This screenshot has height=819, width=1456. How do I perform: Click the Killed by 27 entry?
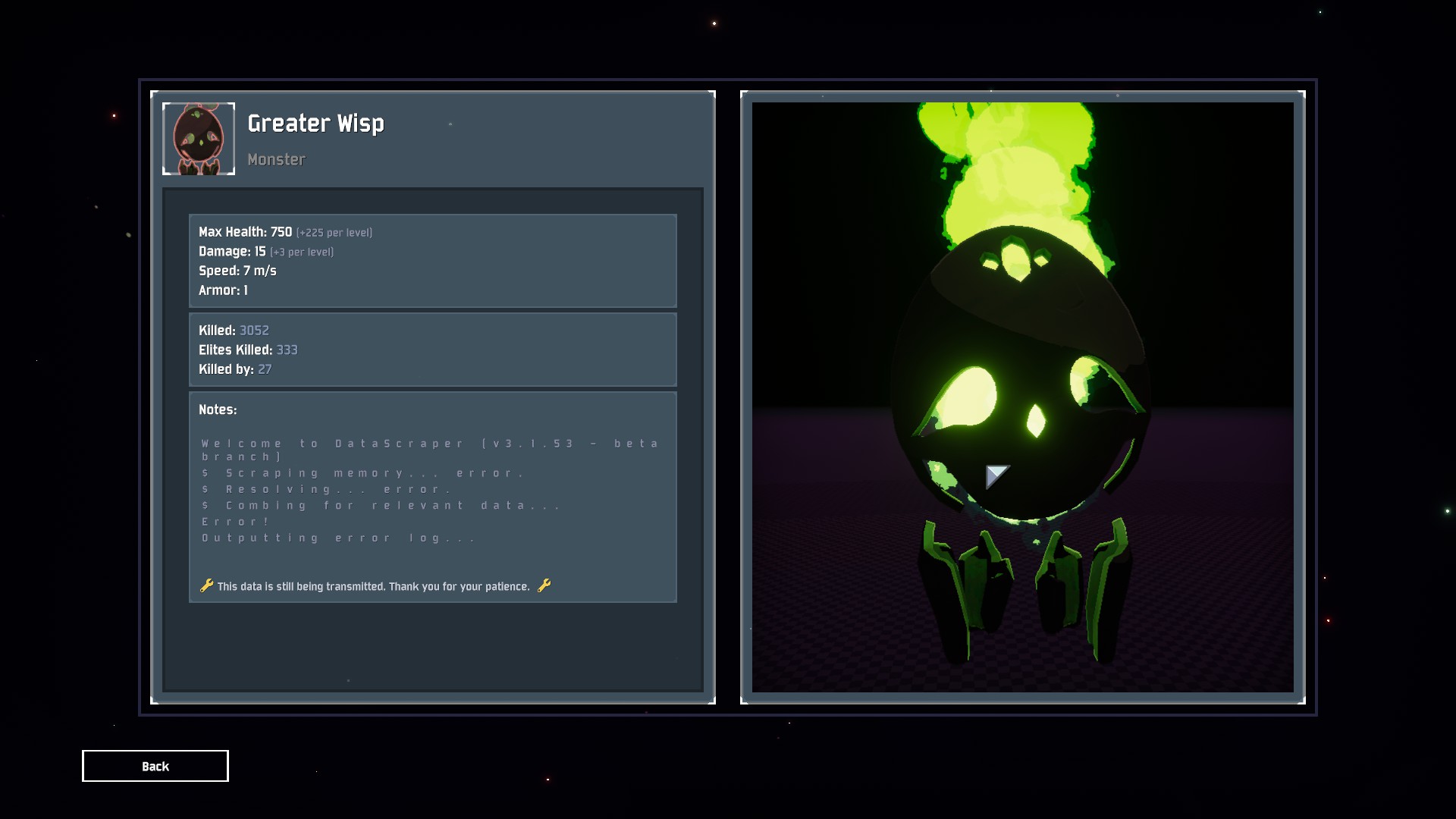pyautogui.click(x=235, y=369)
